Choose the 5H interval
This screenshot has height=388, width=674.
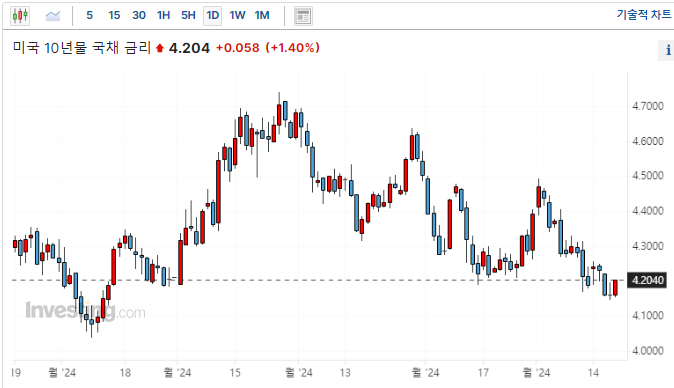pyautogui.click(x=188, y=15)
